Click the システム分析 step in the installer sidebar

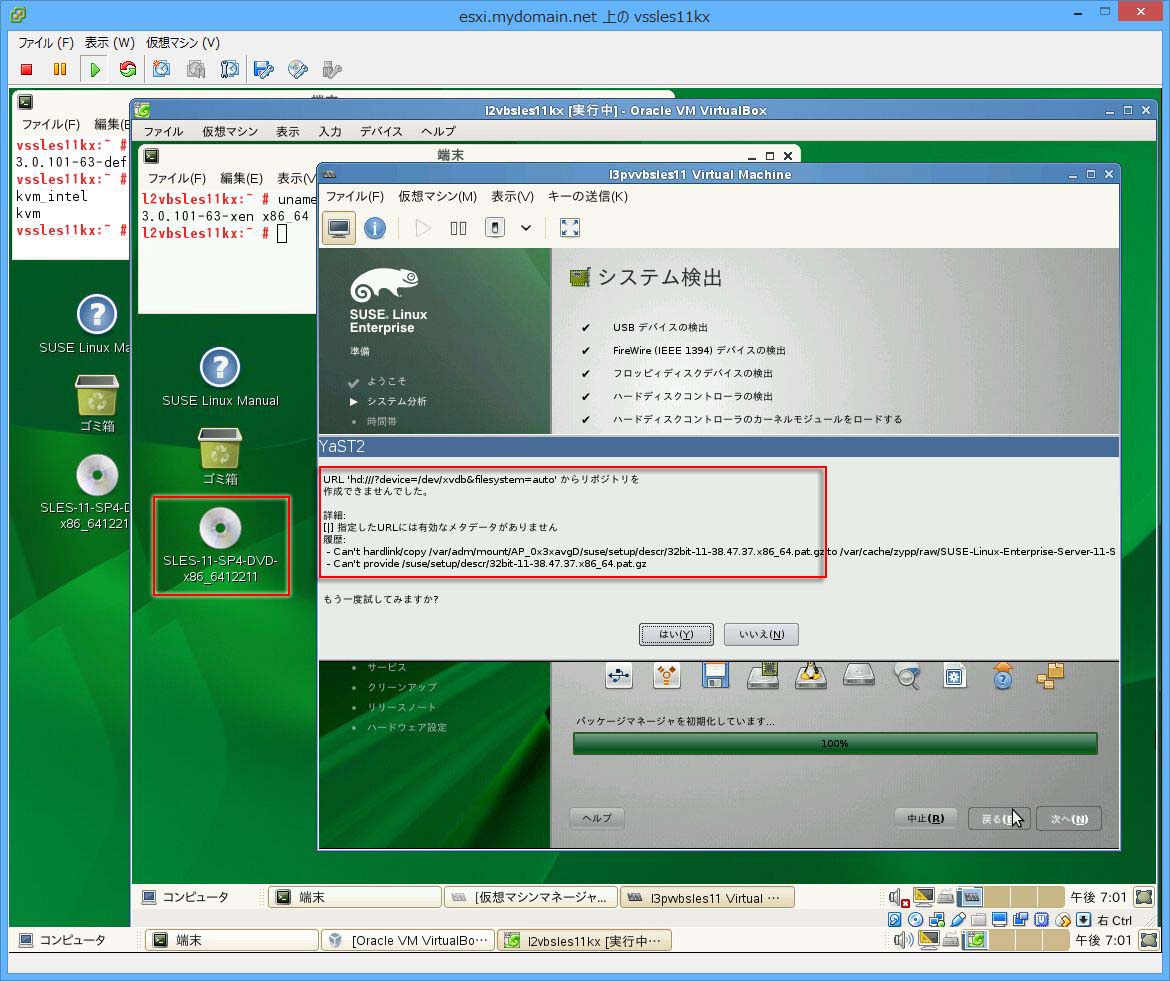(x=396, y=401)
